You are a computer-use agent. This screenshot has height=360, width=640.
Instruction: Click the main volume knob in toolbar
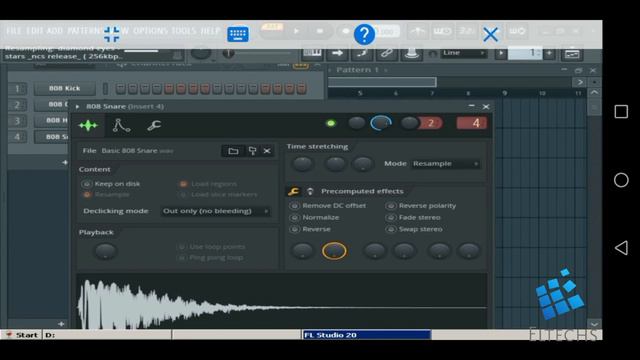201,53
